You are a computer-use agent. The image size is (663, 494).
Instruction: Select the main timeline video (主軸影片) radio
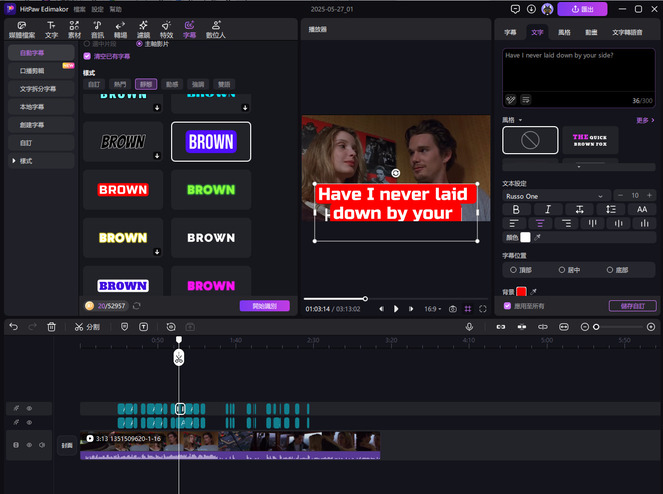[x=139, y=44]
